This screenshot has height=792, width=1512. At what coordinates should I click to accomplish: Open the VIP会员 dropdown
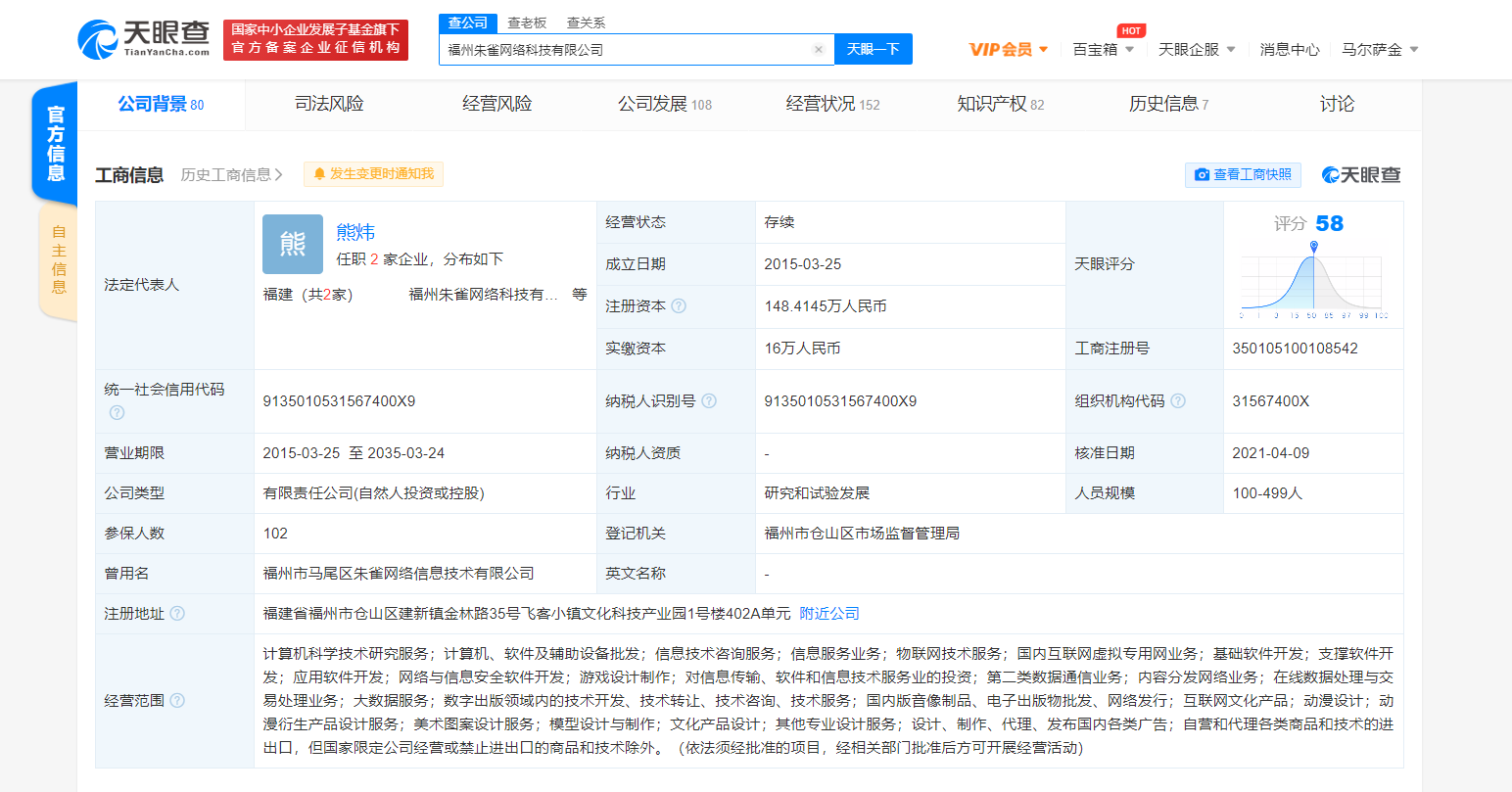pyautogui.click(x=1009, y=49)
